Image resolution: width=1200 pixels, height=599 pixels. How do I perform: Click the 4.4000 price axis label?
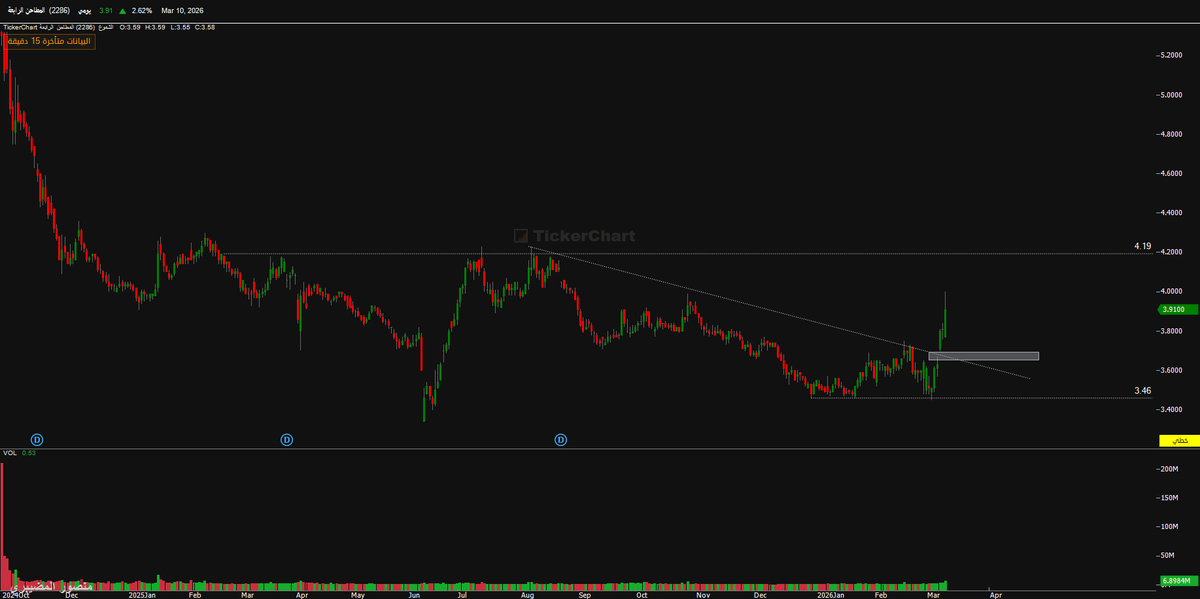pos(1172,212)
